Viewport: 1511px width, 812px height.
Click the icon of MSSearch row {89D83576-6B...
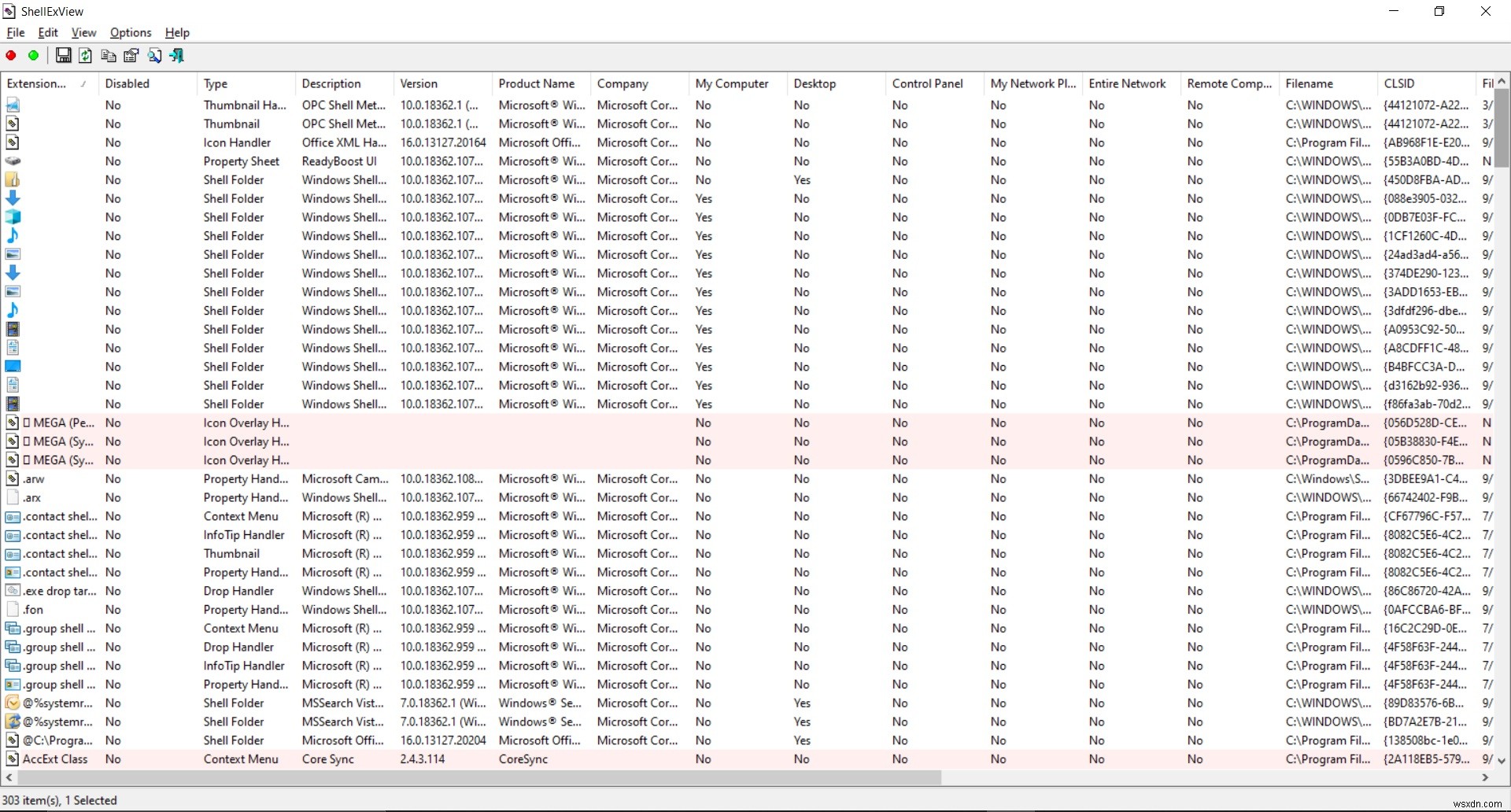click(13, 703)
